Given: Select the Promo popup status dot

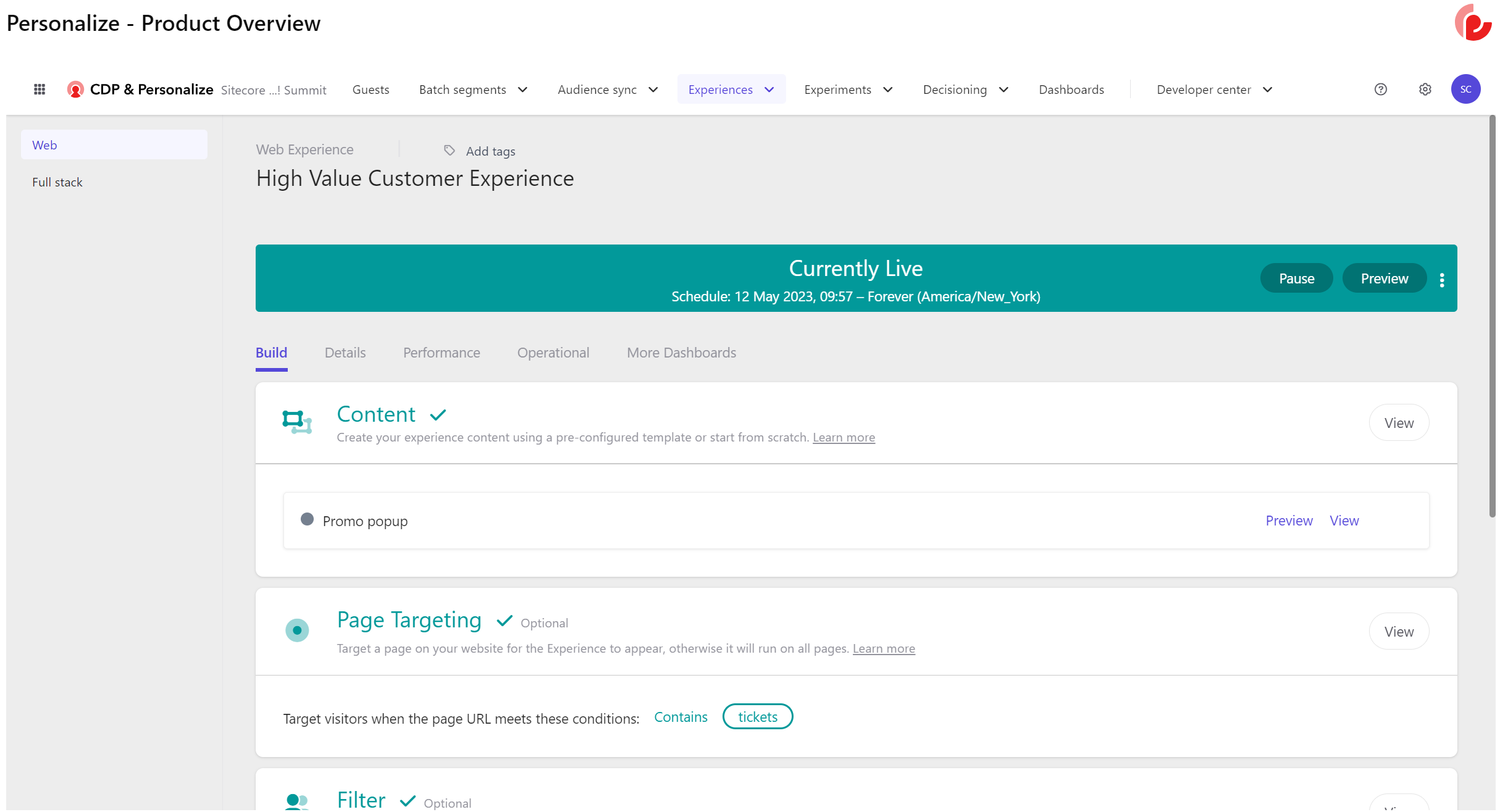Looking at the screenshot, I should [307, 519].
